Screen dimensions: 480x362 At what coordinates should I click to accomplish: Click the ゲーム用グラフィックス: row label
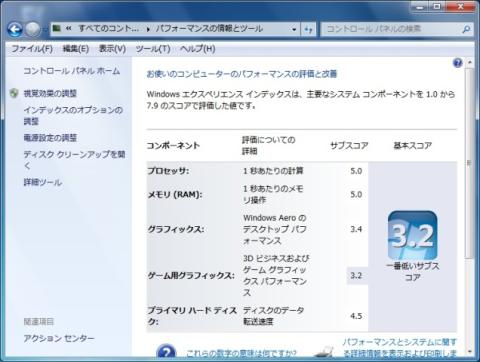[191, 276]
